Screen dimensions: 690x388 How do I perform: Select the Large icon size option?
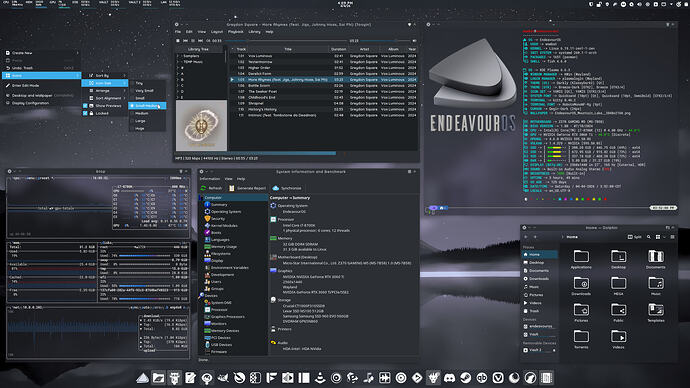[147, 121]
